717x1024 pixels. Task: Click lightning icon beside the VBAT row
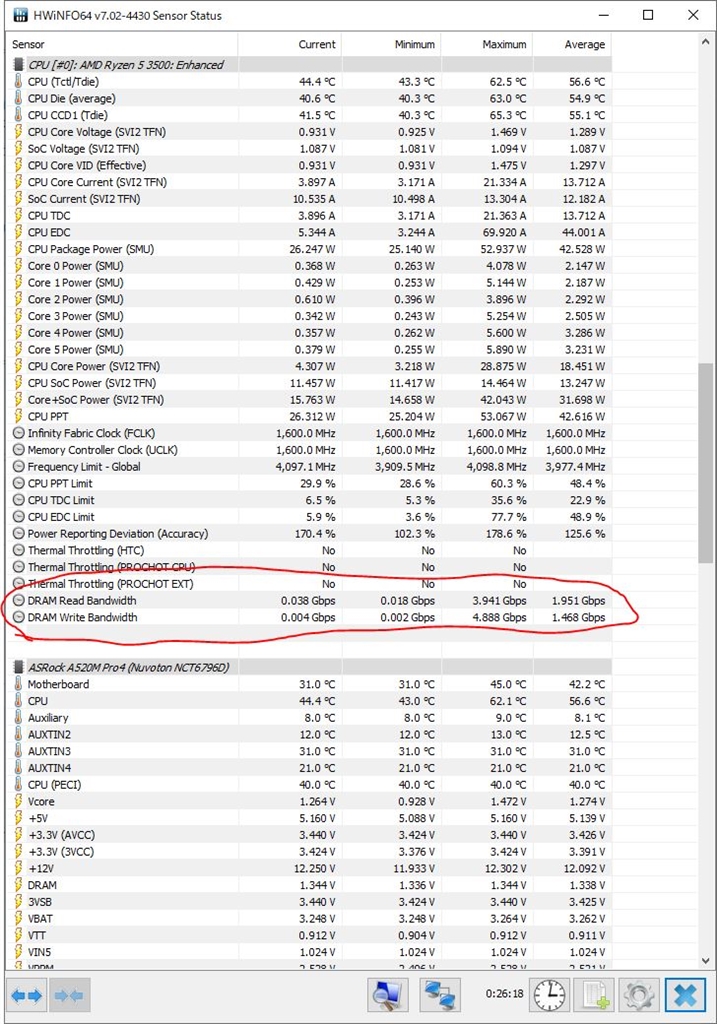click(x=18, y=919)
